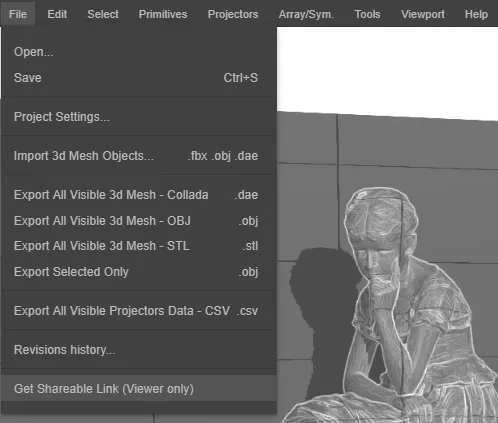Export visible projectors data as CSV
498x423 pixels.
(139, 311)
